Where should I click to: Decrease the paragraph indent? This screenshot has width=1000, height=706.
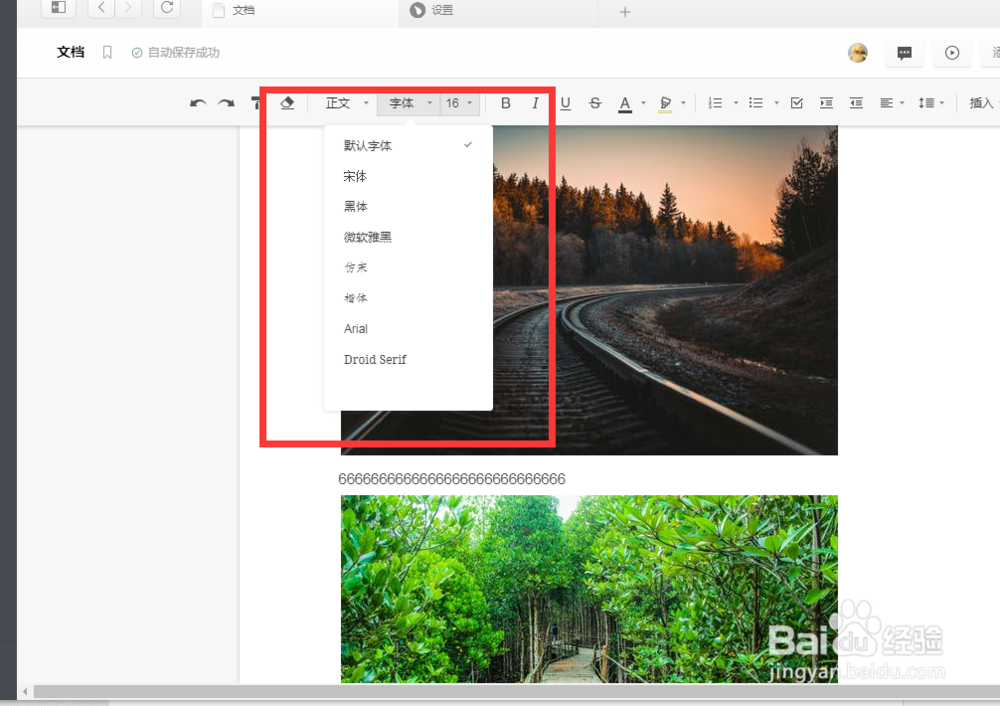click(x=856, y=103)
